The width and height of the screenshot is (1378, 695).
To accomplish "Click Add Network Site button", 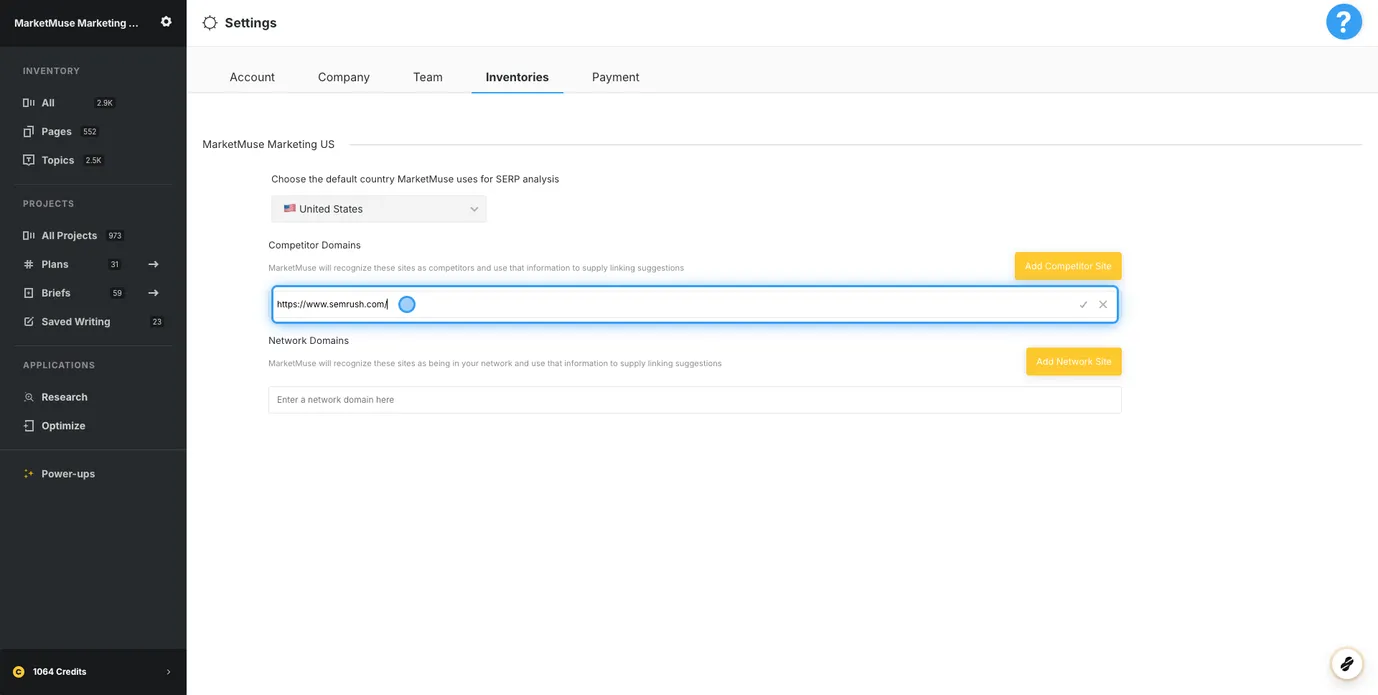I will pyautogui.click(x=1074, y=362).
